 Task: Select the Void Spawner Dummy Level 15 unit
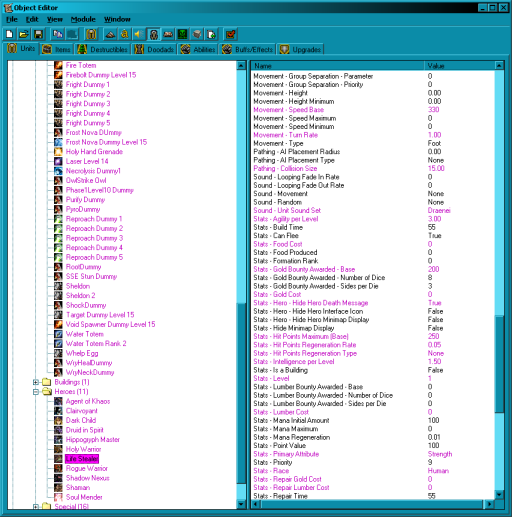110,324
